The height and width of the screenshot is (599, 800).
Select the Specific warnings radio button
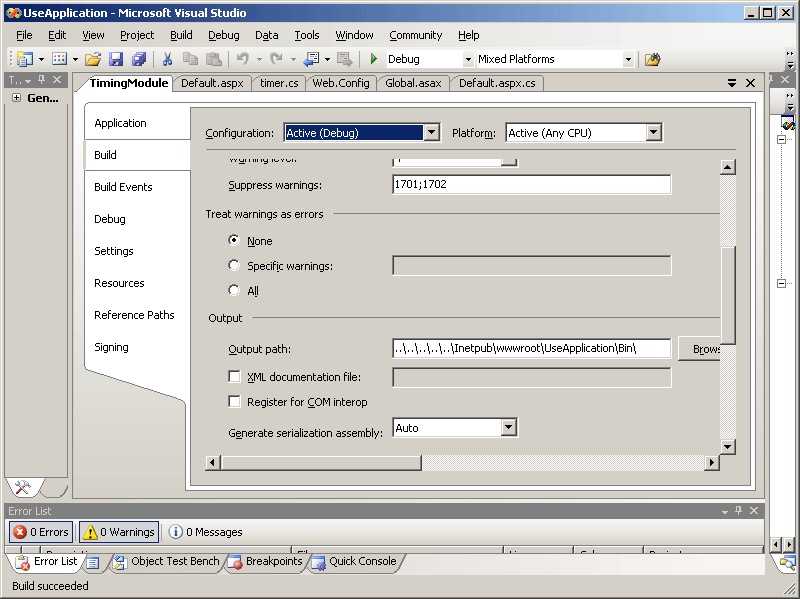coord(234,266)
